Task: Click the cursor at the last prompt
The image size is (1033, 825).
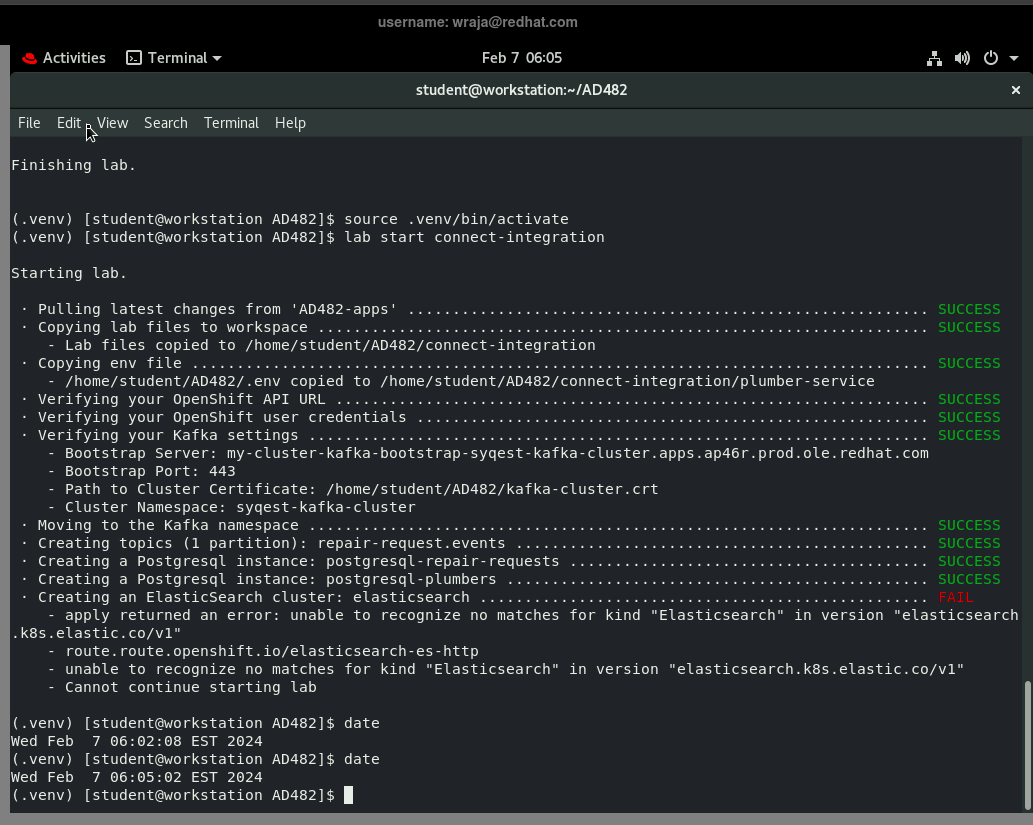Action: point(348,795)
